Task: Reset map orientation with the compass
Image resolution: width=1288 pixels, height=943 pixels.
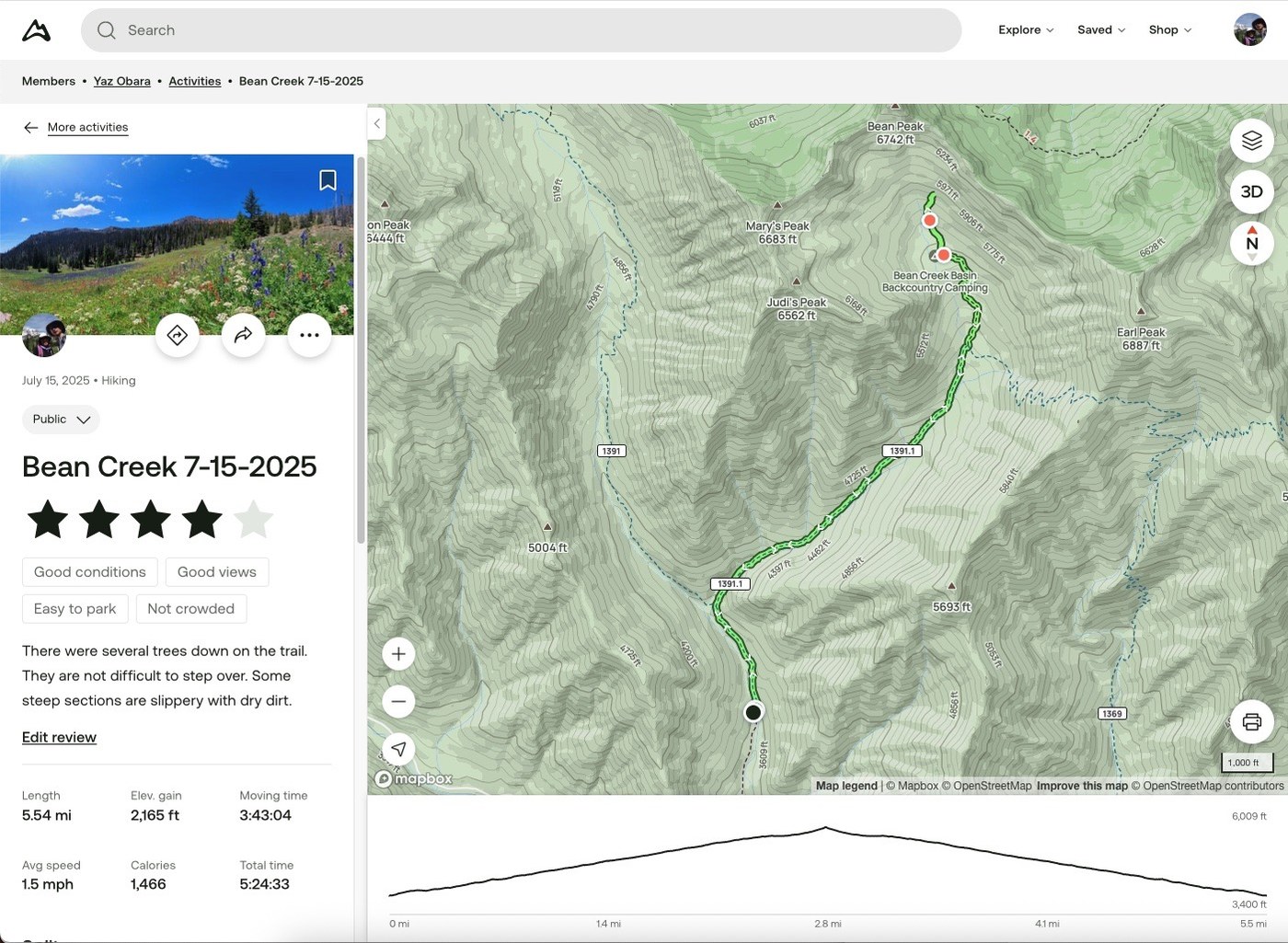Action: (1251, 243)
